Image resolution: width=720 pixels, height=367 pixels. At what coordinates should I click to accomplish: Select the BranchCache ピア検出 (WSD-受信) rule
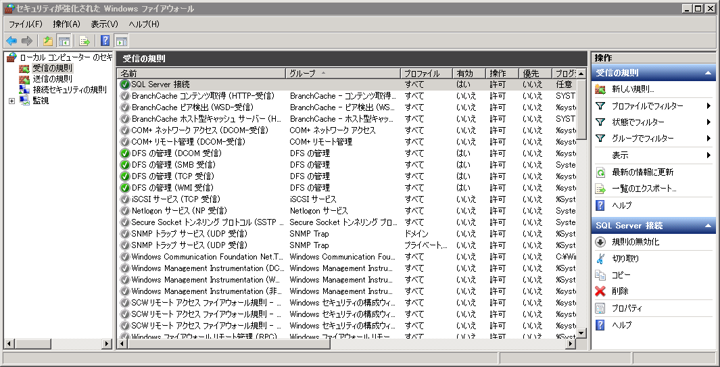point(347,107)
